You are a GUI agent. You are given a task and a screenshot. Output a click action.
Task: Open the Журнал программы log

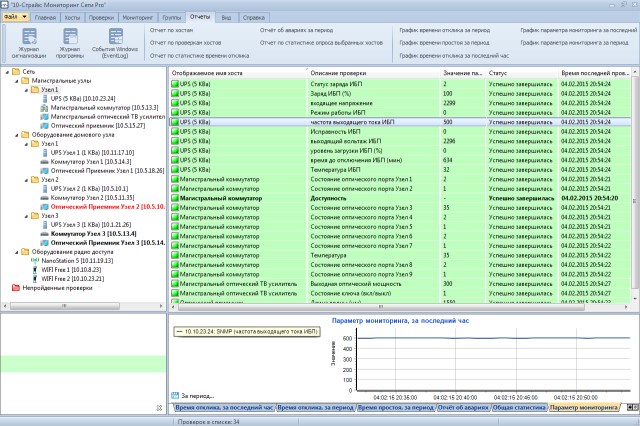pyautogui.click(x=70, y=43)
